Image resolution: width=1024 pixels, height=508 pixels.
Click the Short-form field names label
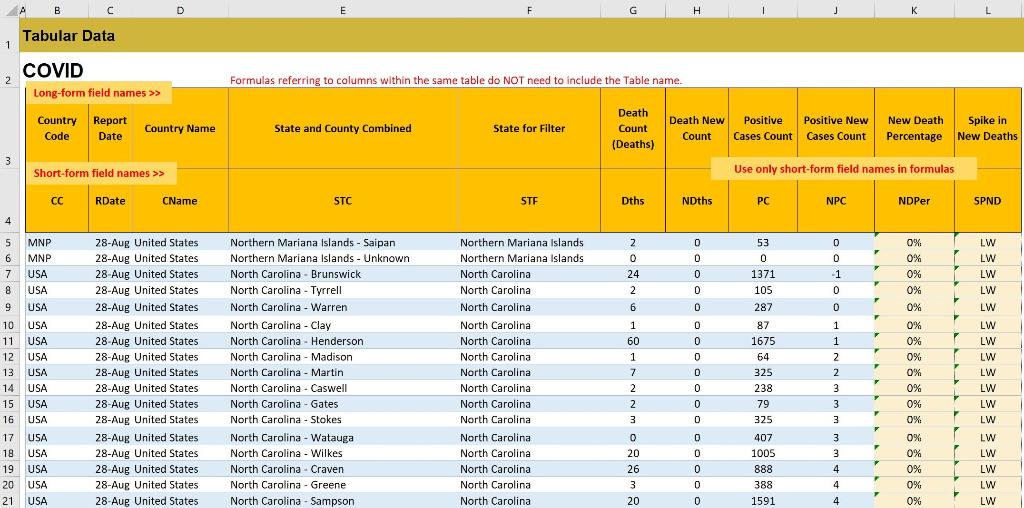(x=99, y=173)
